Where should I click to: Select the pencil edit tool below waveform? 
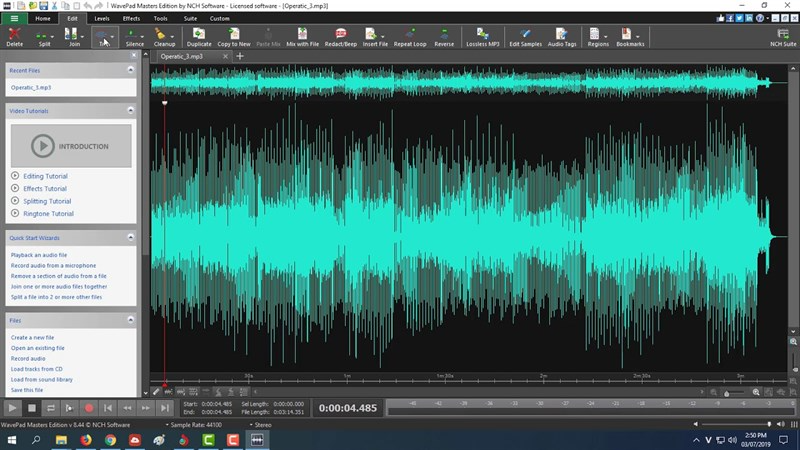pyautogui.click(x=156, y=392)
